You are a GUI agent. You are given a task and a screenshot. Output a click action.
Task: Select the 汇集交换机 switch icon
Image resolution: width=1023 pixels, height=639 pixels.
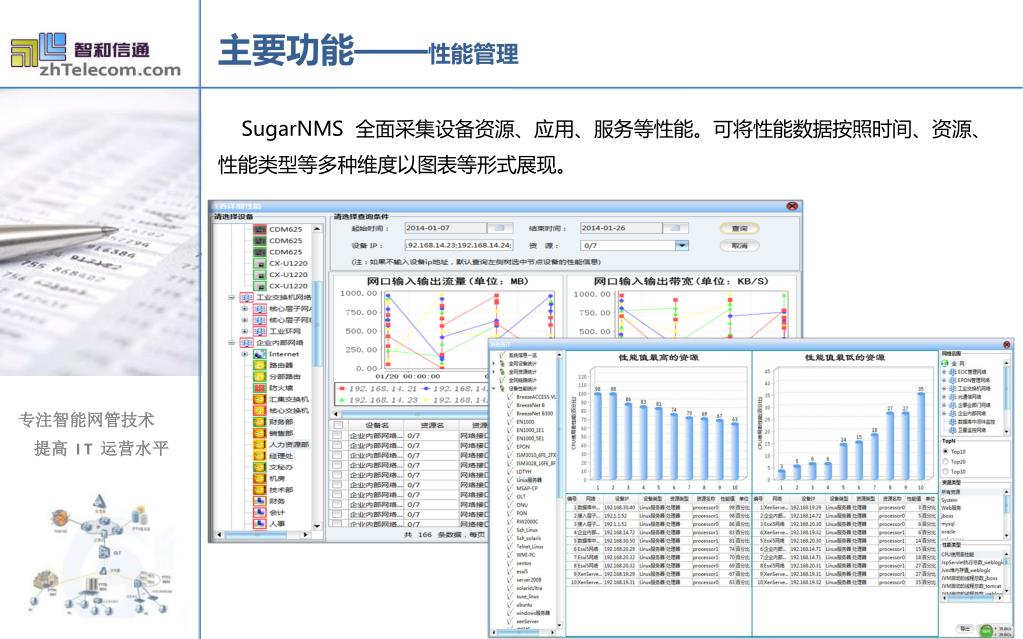coord(260,399)
